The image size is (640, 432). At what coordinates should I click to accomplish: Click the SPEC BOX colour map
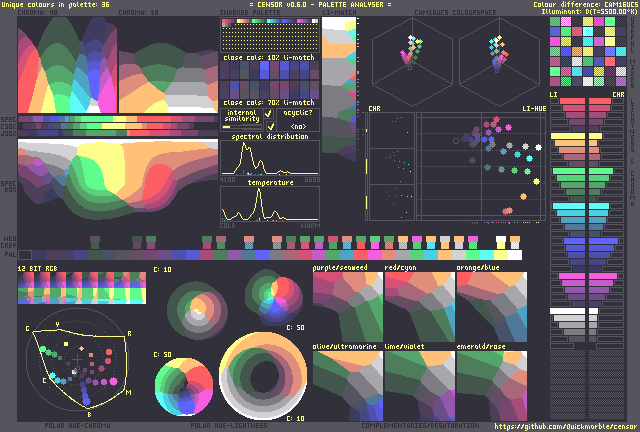118,180
